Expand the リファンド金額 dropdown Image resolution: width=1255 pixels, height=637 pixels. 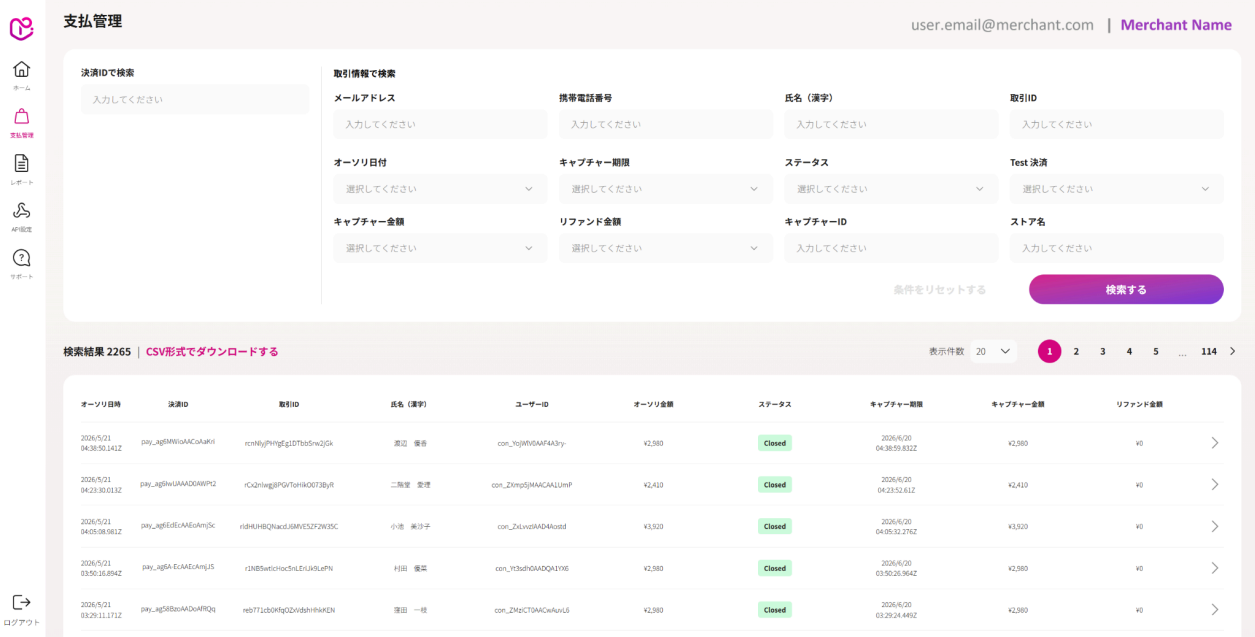666,248
